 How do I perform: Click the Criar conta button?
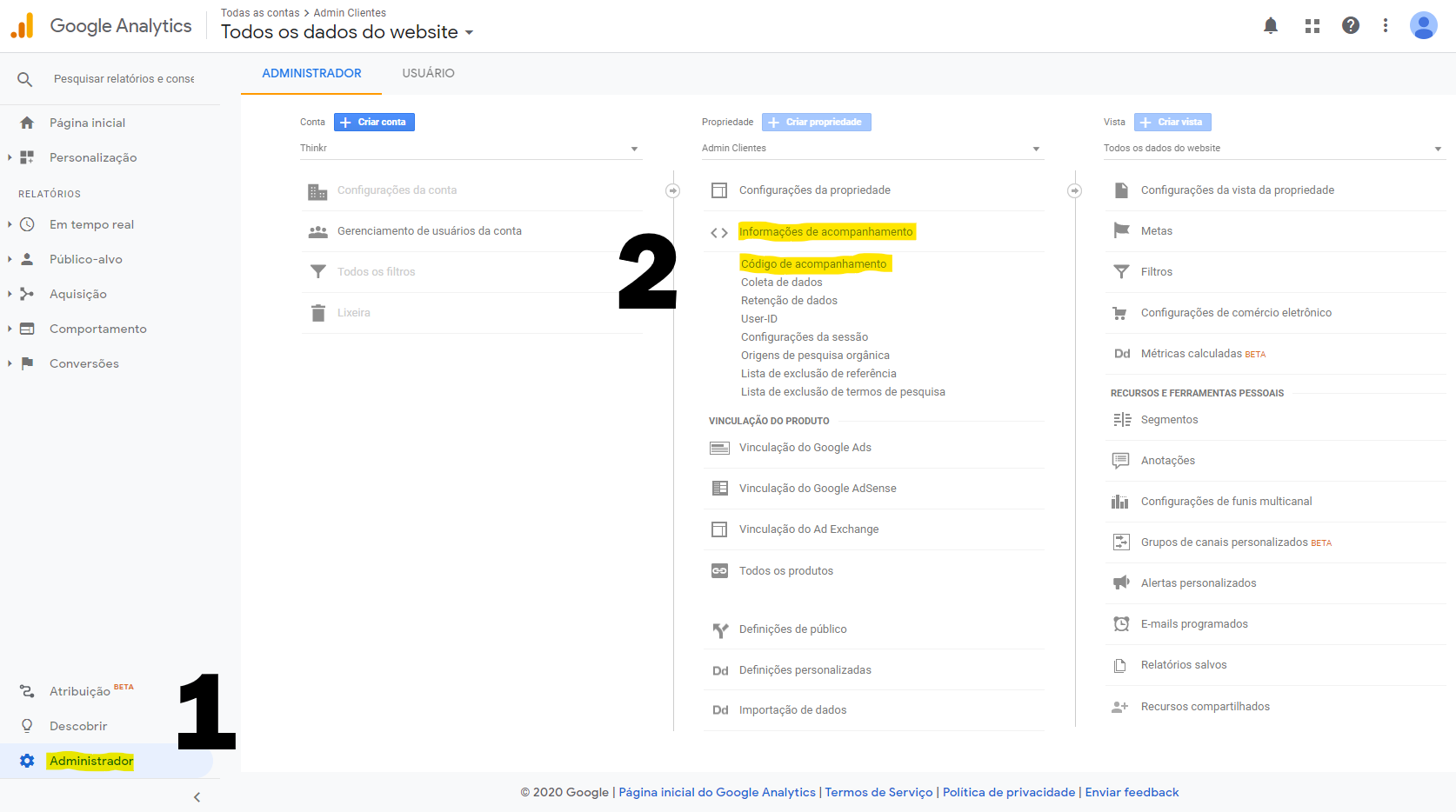[374, 122]
